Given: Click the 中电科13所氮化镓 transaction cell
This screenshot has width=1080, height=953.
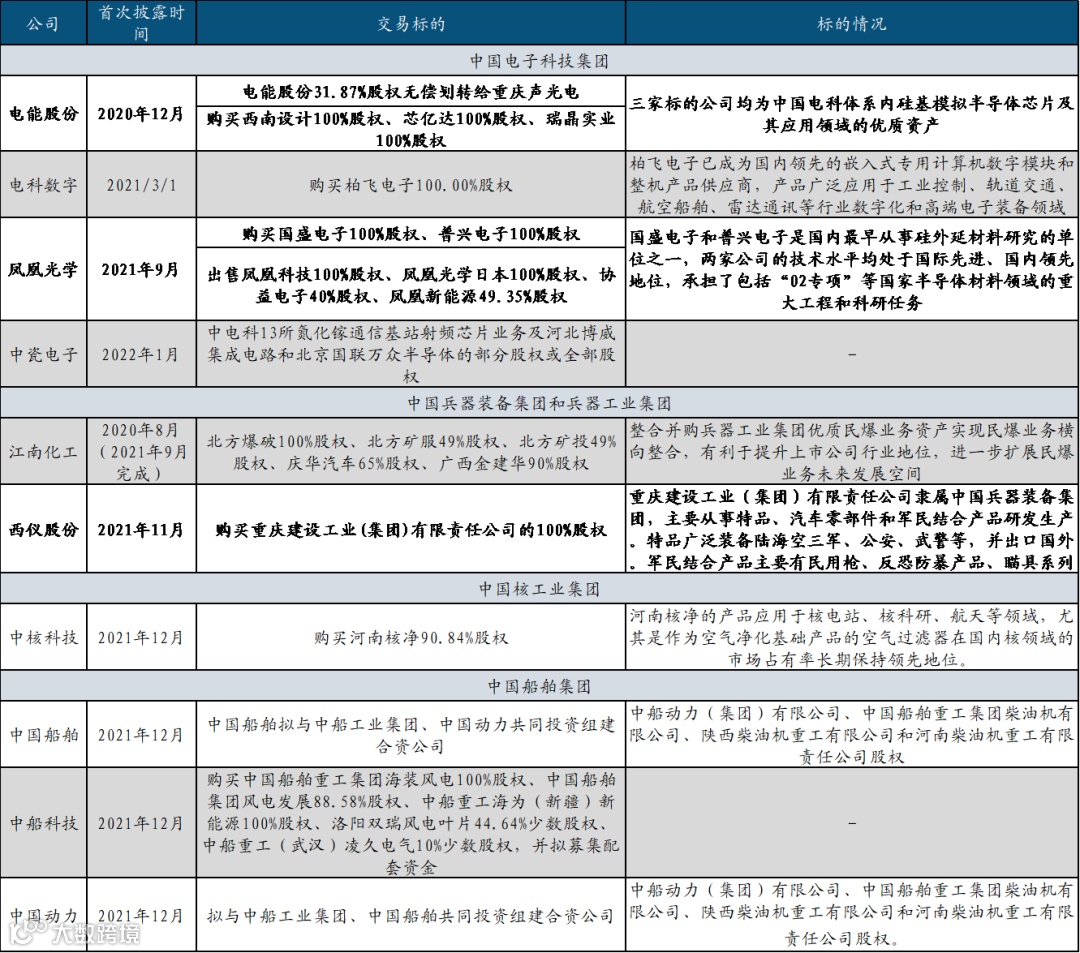Looking at the screenshot, I should click(411, 354).
